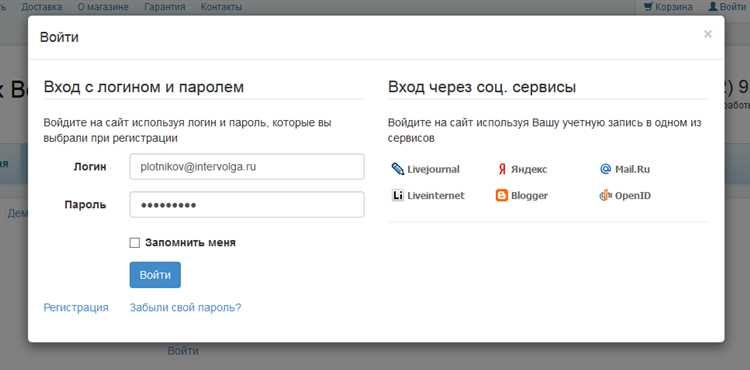Click the Вход через соц. сервисы heading
Viewport: 750px width, 370px height.
482,87
